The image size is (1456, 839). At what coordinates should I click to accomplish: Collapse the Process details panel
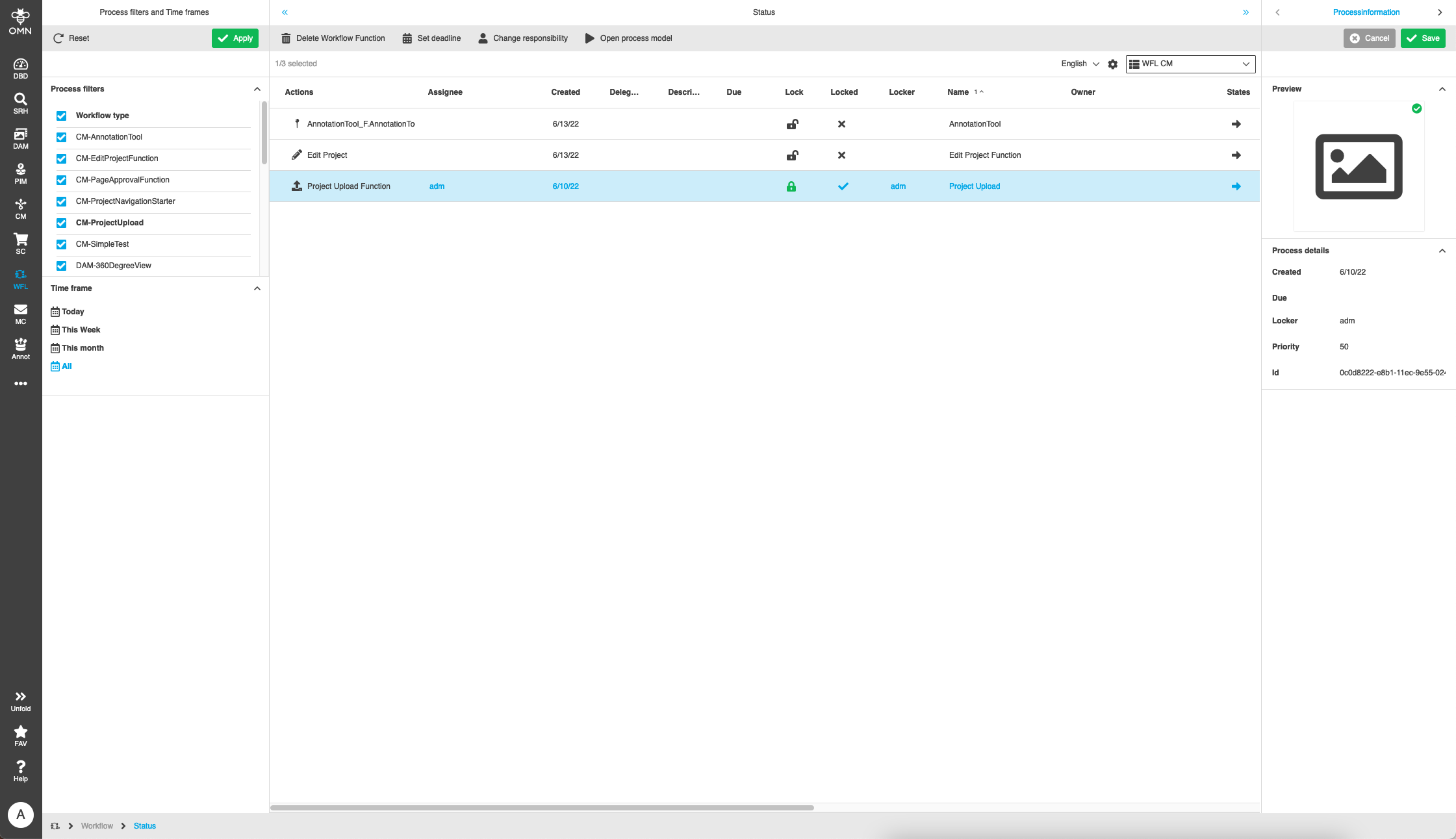pyautogui.click(x=1442, y=251)
